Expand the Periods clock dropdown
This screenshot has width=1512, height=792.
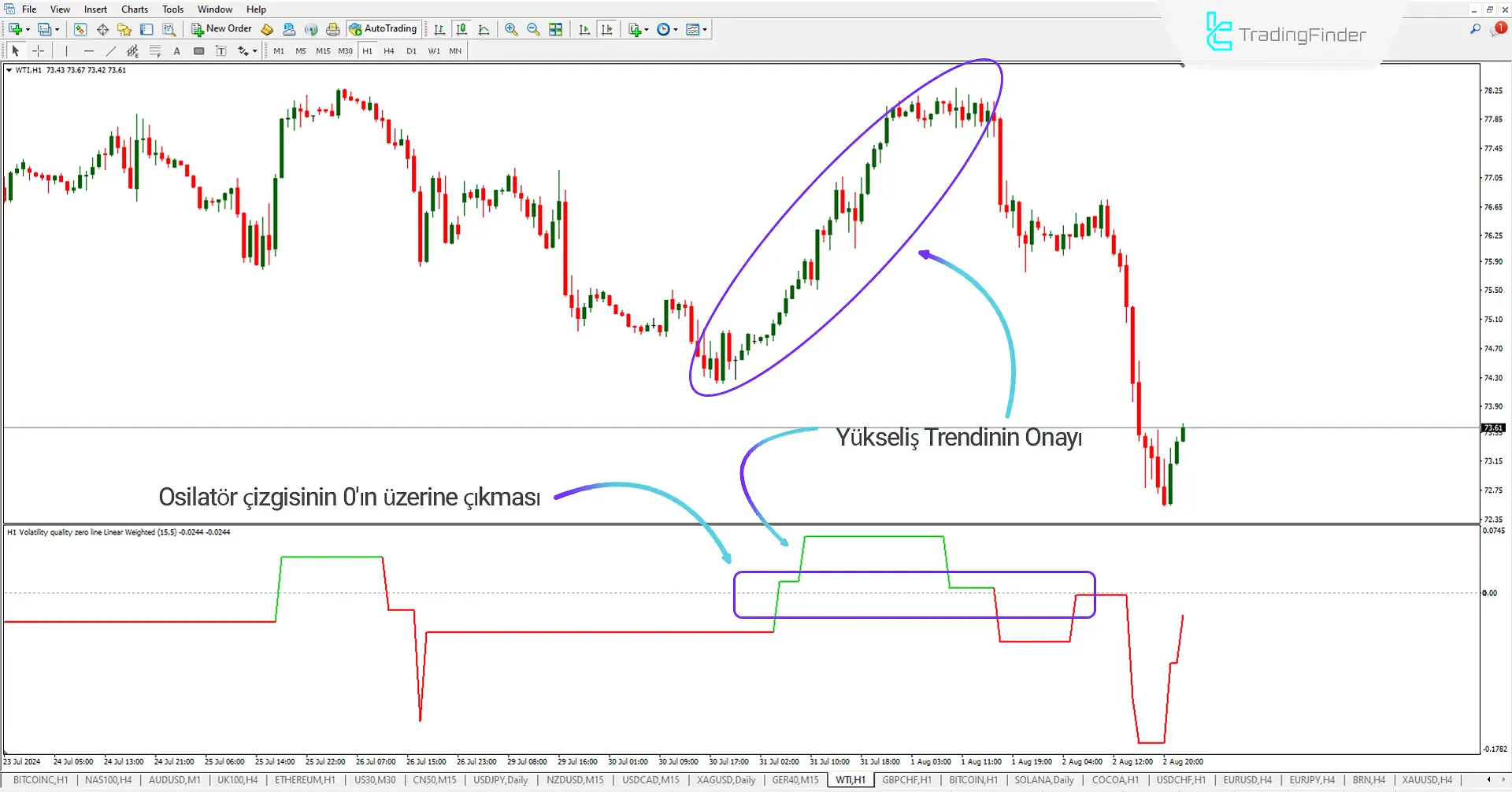(667, 29)
